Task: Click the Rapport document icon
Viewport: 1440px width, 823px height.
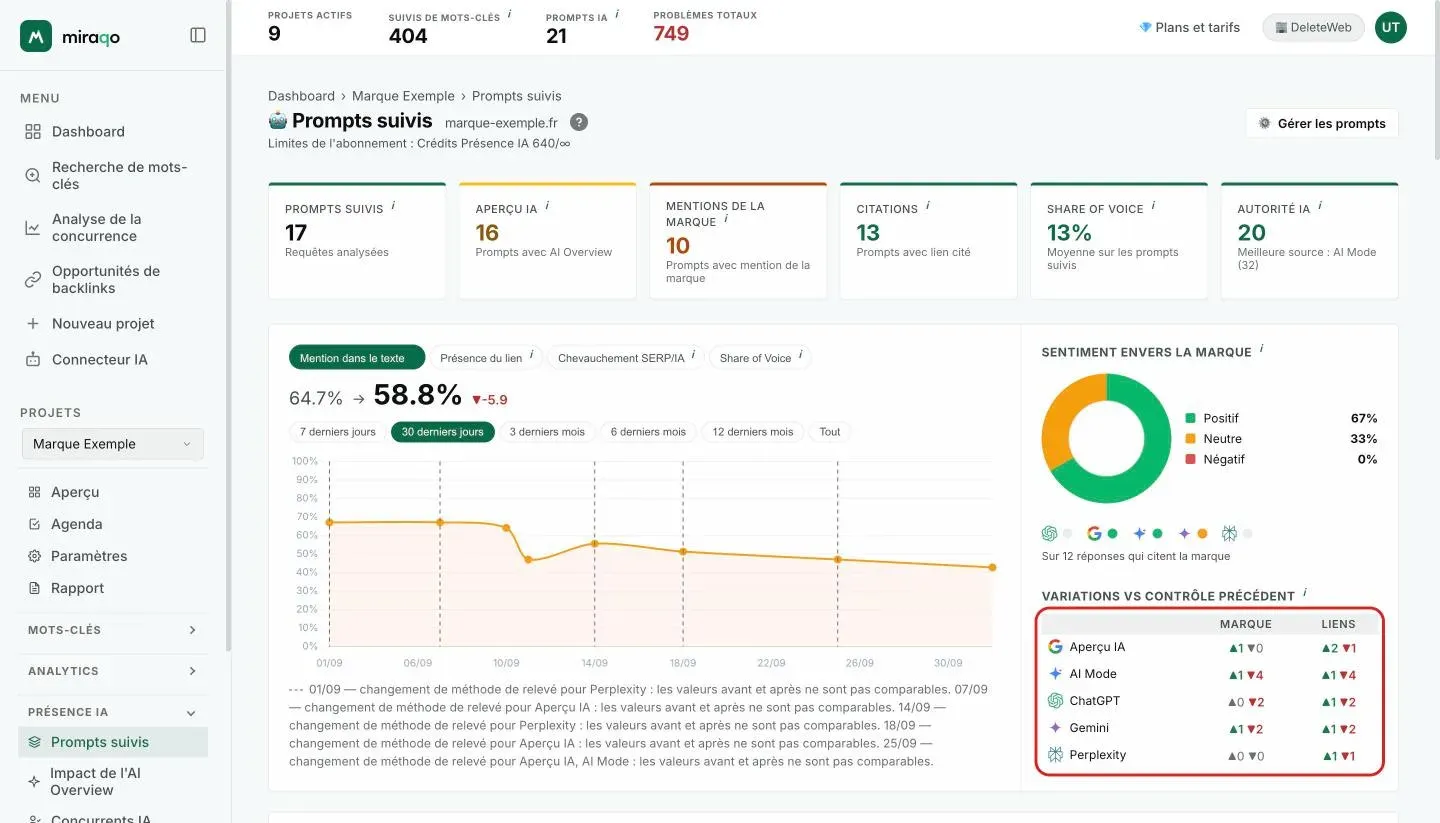Action: pyautogui.click(x=35, y=588)
